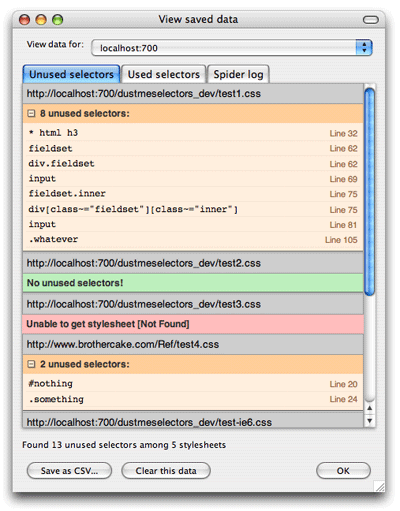Select the div[class~="fieldset"] attribute selector row
The image size is (400, 511).
pyautogui.click(x=193, y=209)
